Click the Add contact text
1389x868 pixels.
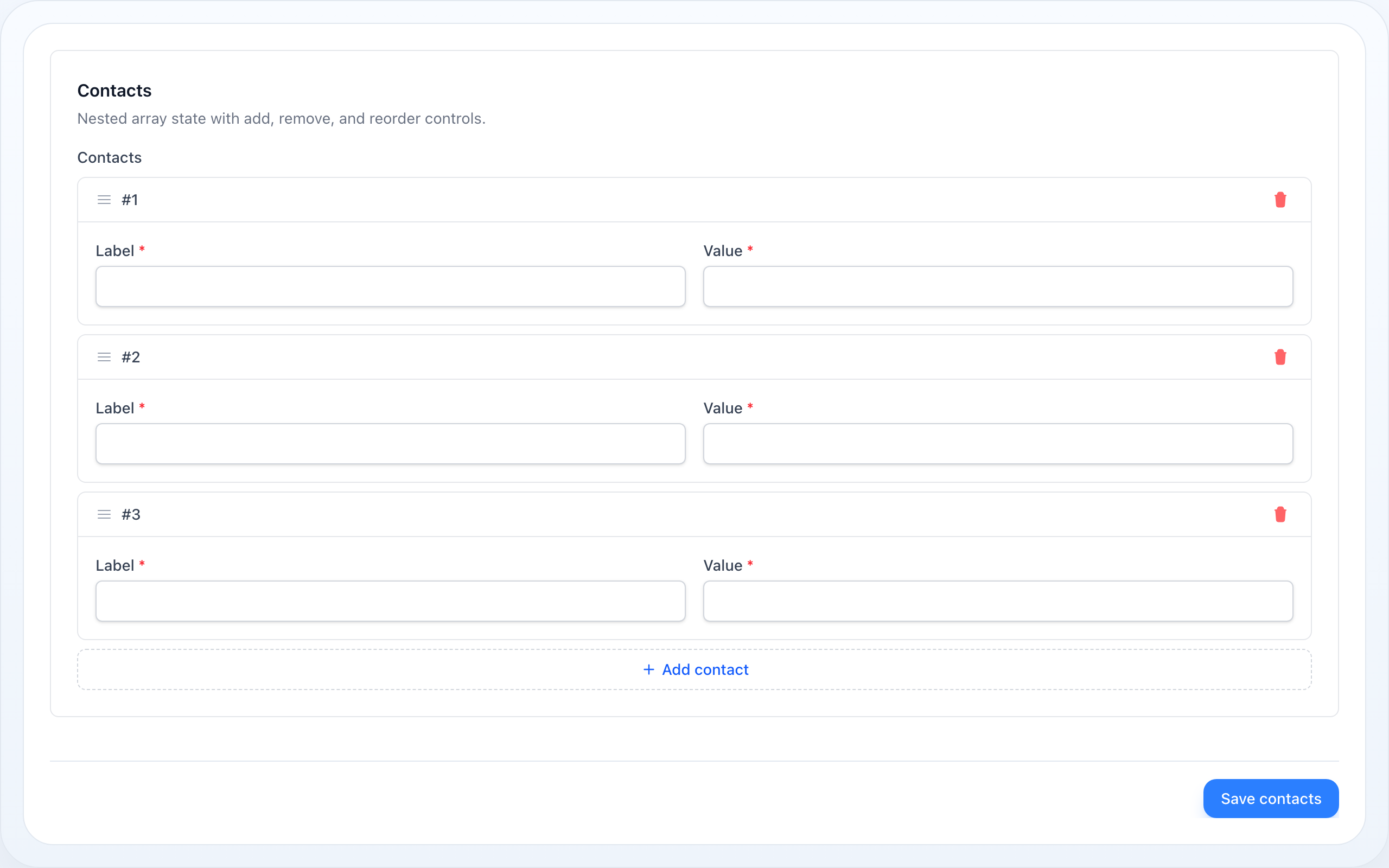(705, 669)
